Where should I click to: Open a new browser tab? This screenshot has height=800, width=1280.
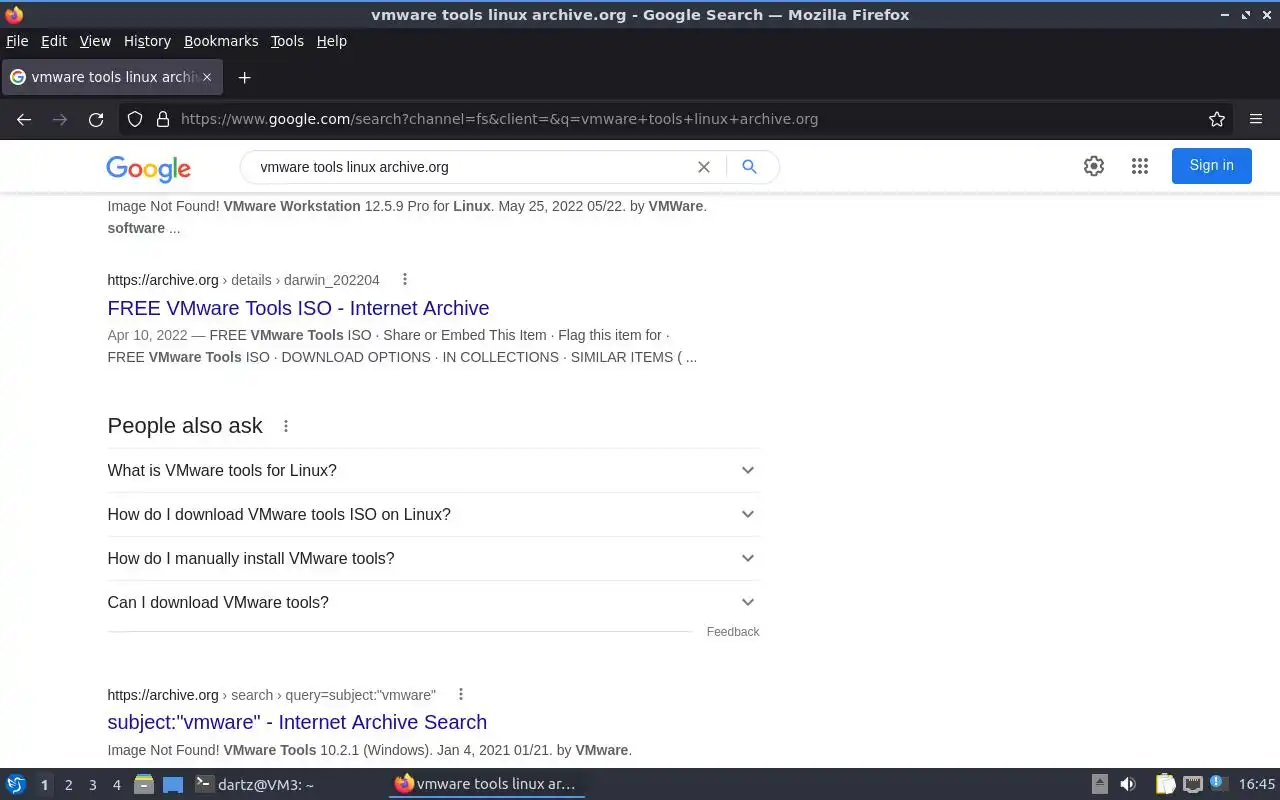click(x=244, y=77)
